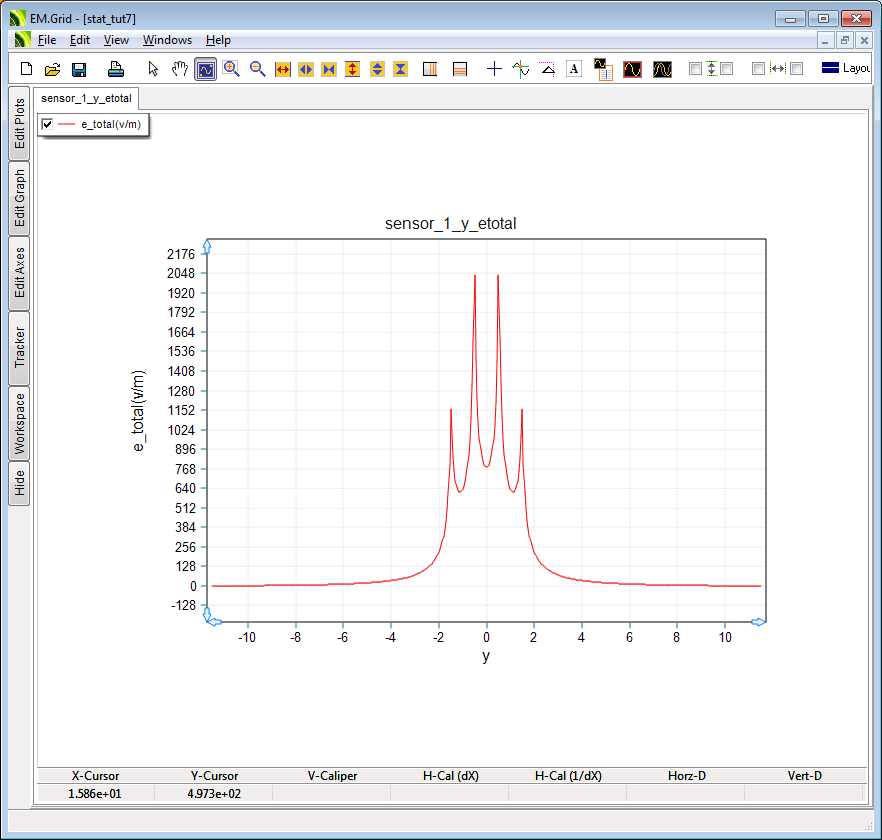This screenshot has height=840, width=882.
Task: Save the graph using the floppy disk icon
Action: tap(79, 69)
